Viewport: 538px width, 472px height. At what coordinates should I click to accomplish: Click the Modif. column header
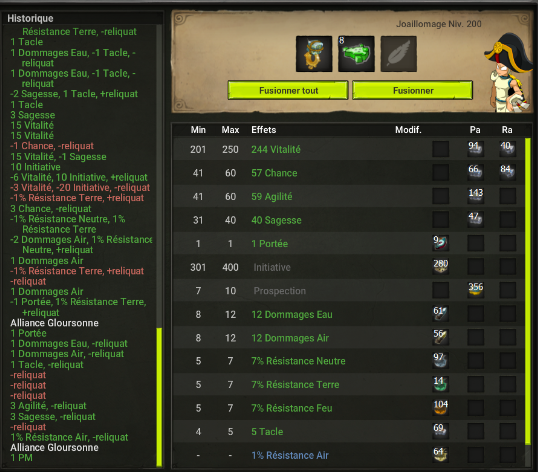[x=408, y=130]
